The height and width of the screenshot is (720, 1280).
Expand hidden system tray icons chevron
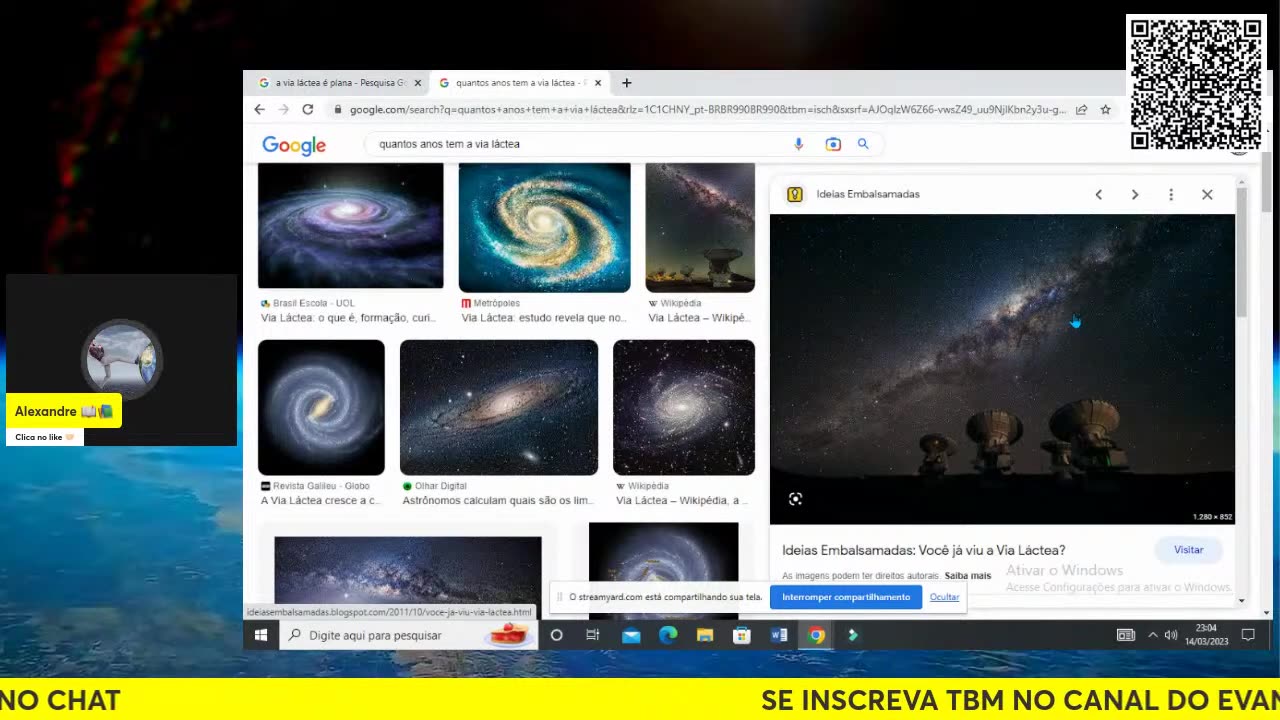point(1152,635)
